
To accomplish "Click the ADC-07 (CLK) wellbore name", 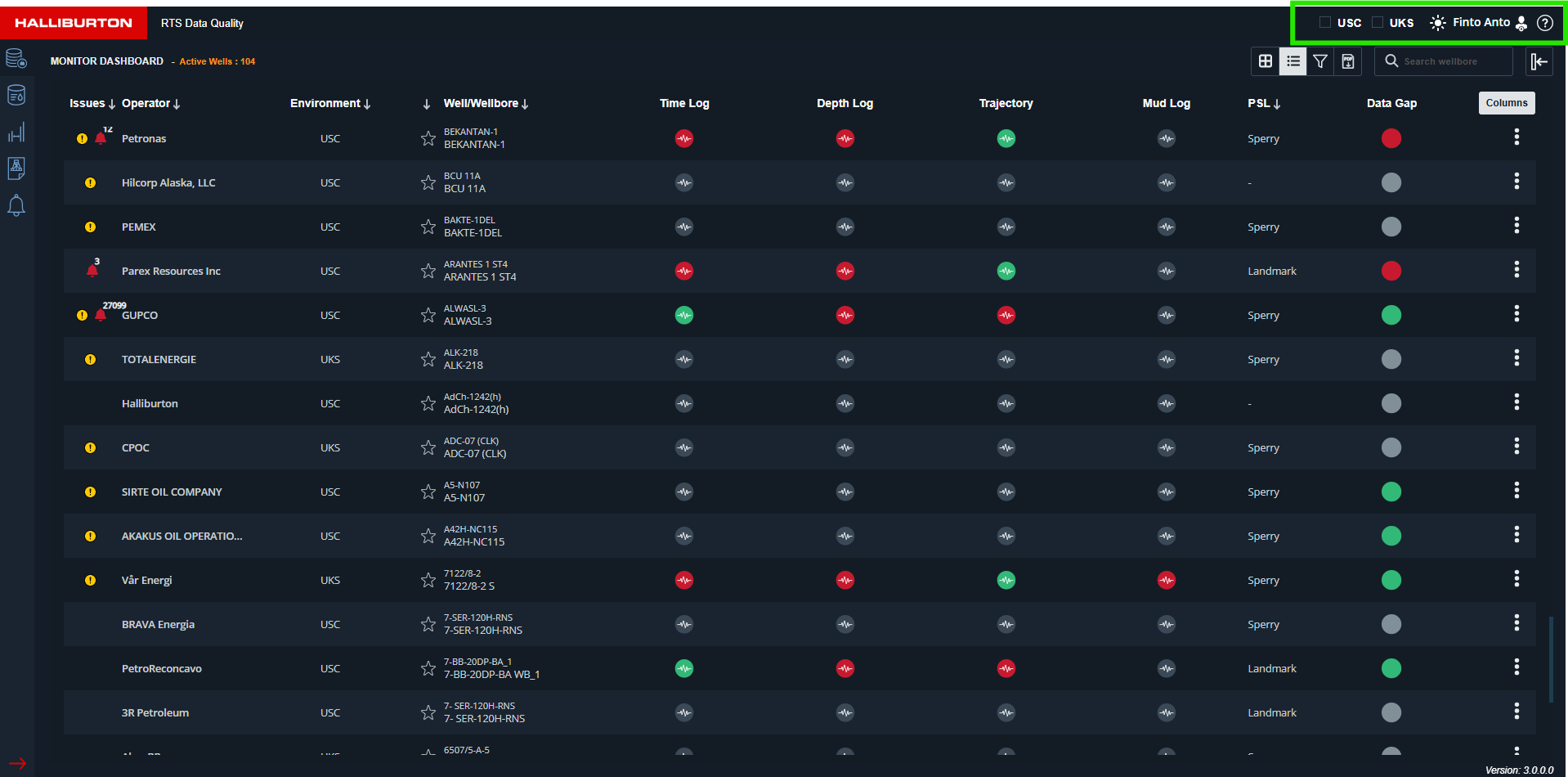I will (x=475, y=454).
